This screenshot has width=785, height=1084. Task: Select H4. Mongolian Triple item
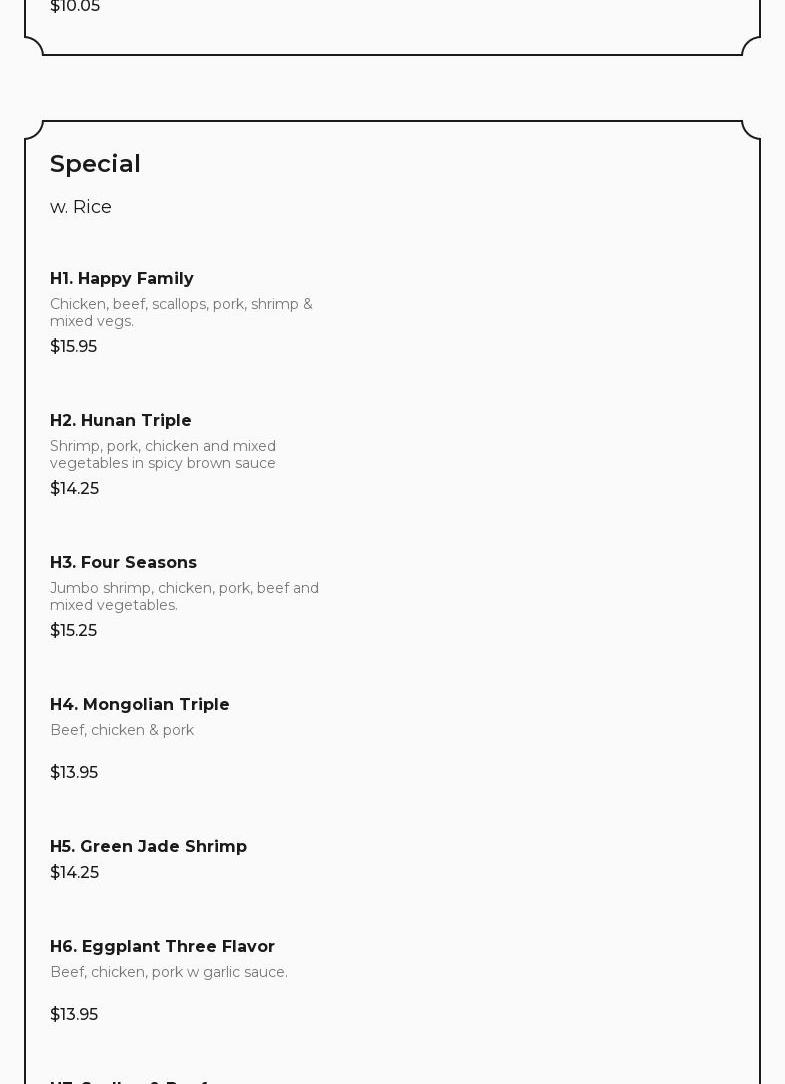[140, 705]
